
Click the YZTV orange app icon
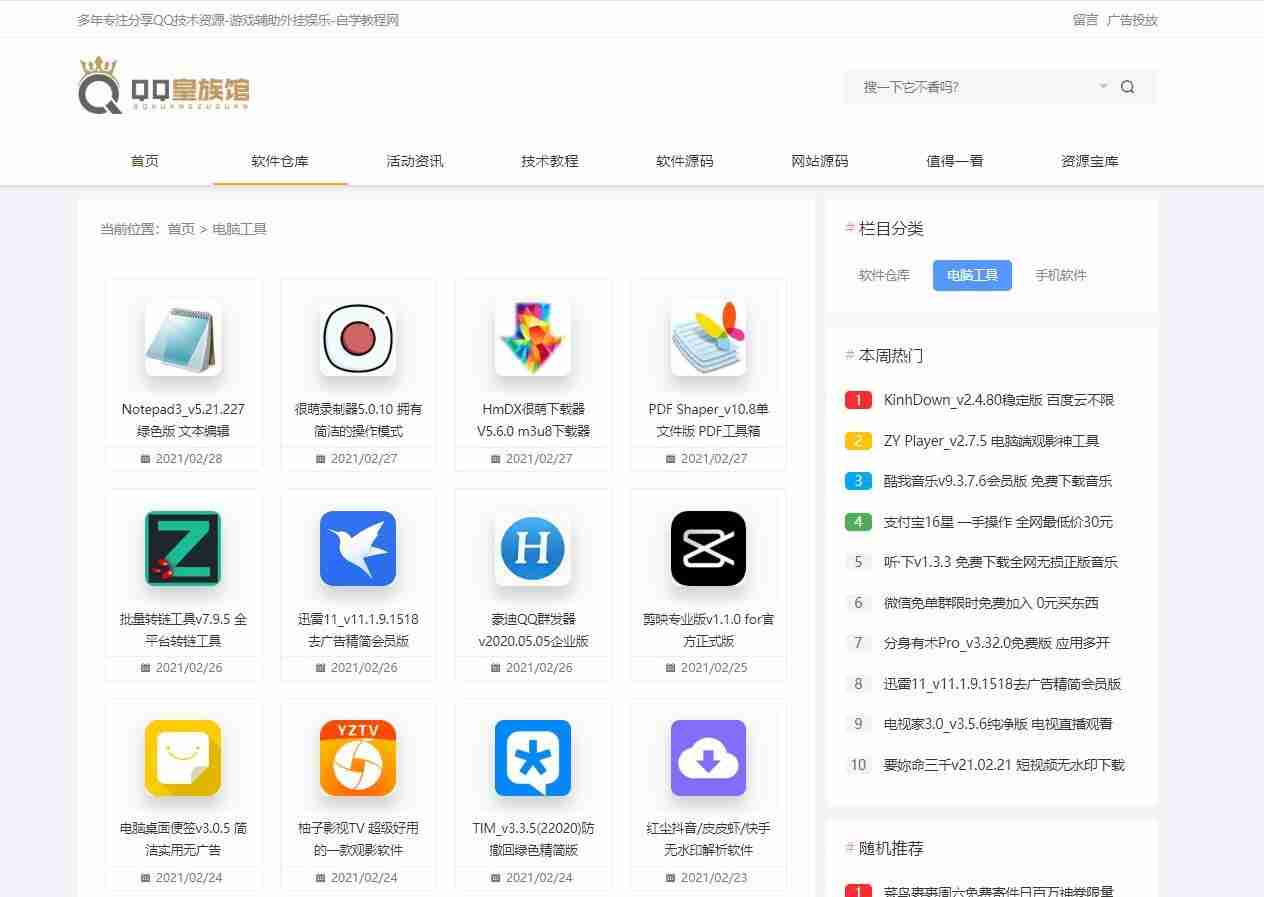click(x=358, y=758)
